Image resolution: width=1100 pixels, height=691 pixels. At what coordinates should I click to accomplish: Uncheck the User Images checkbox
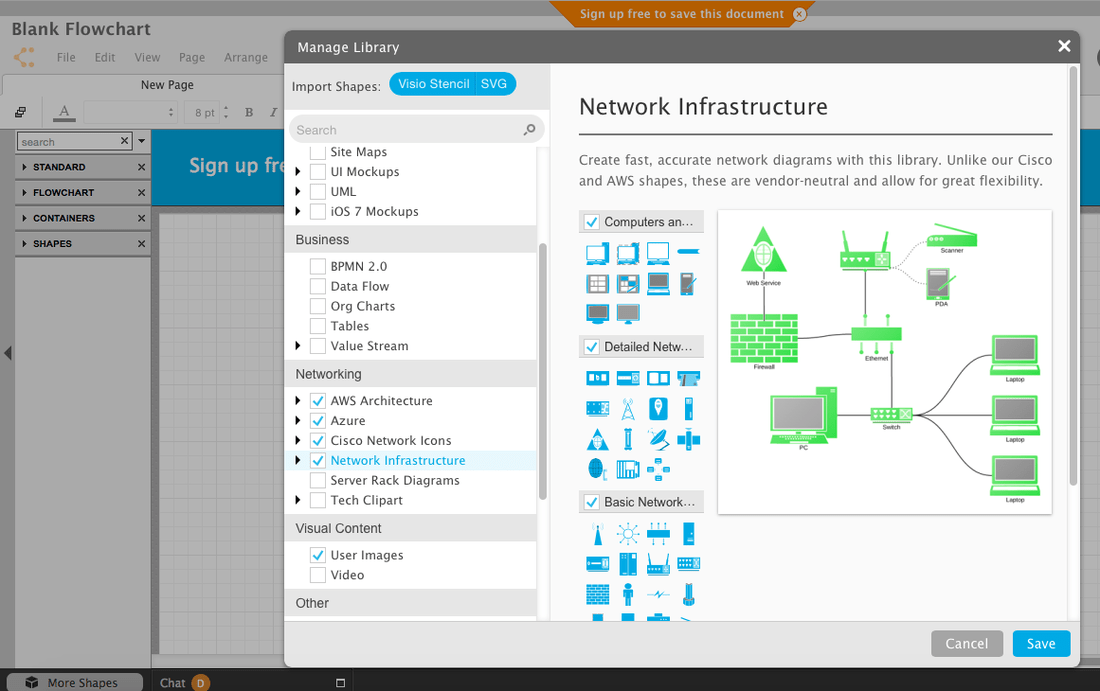(x=318, y=555)
